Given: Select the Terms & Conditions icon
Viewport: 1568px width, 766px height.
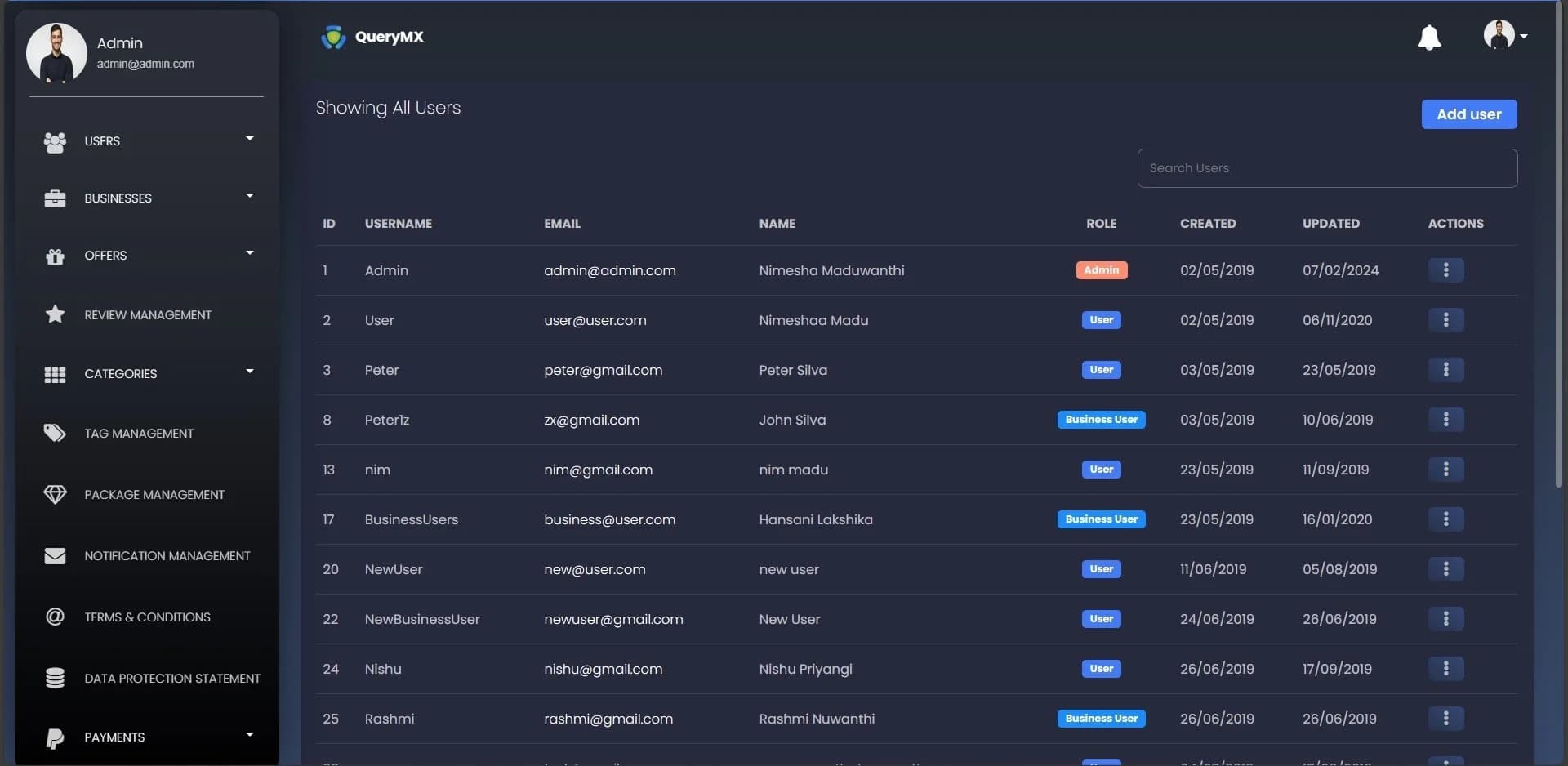Looking at the screenshot, I should (x=54, y=617).
